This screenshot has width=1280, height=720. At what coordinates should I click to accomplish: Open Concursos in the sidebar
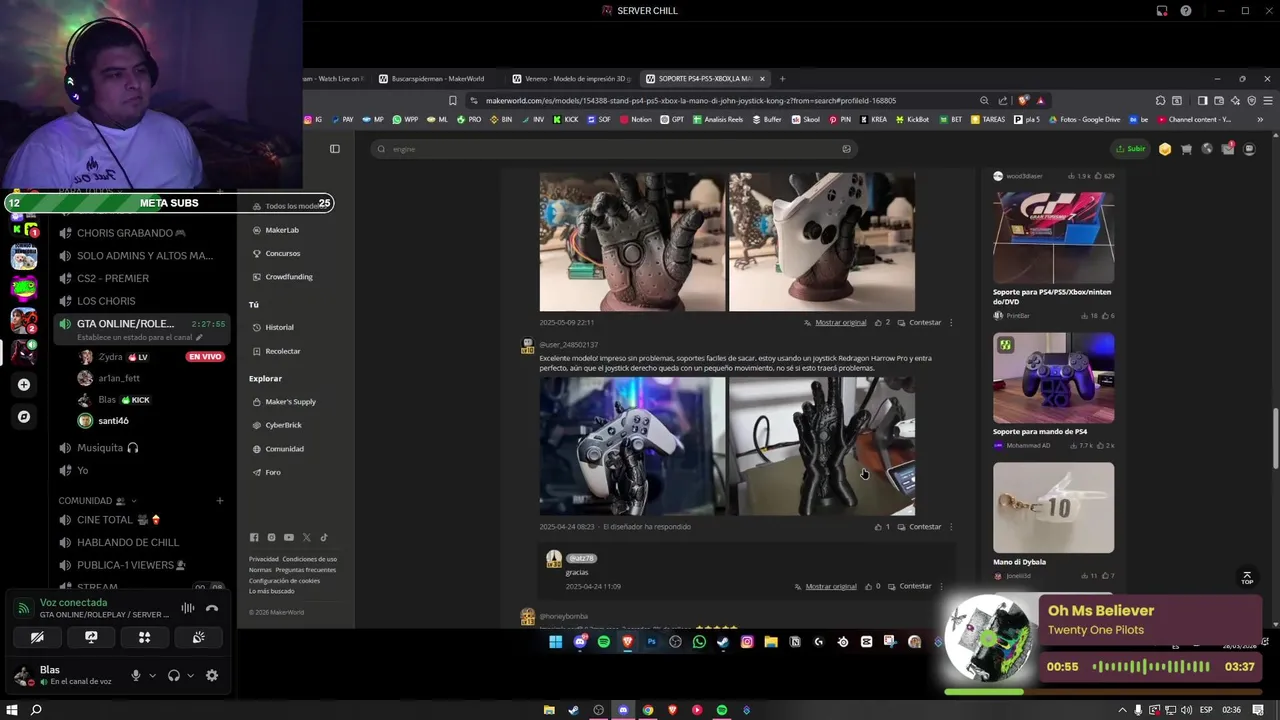pyautogui.click(x=283, y=253)
